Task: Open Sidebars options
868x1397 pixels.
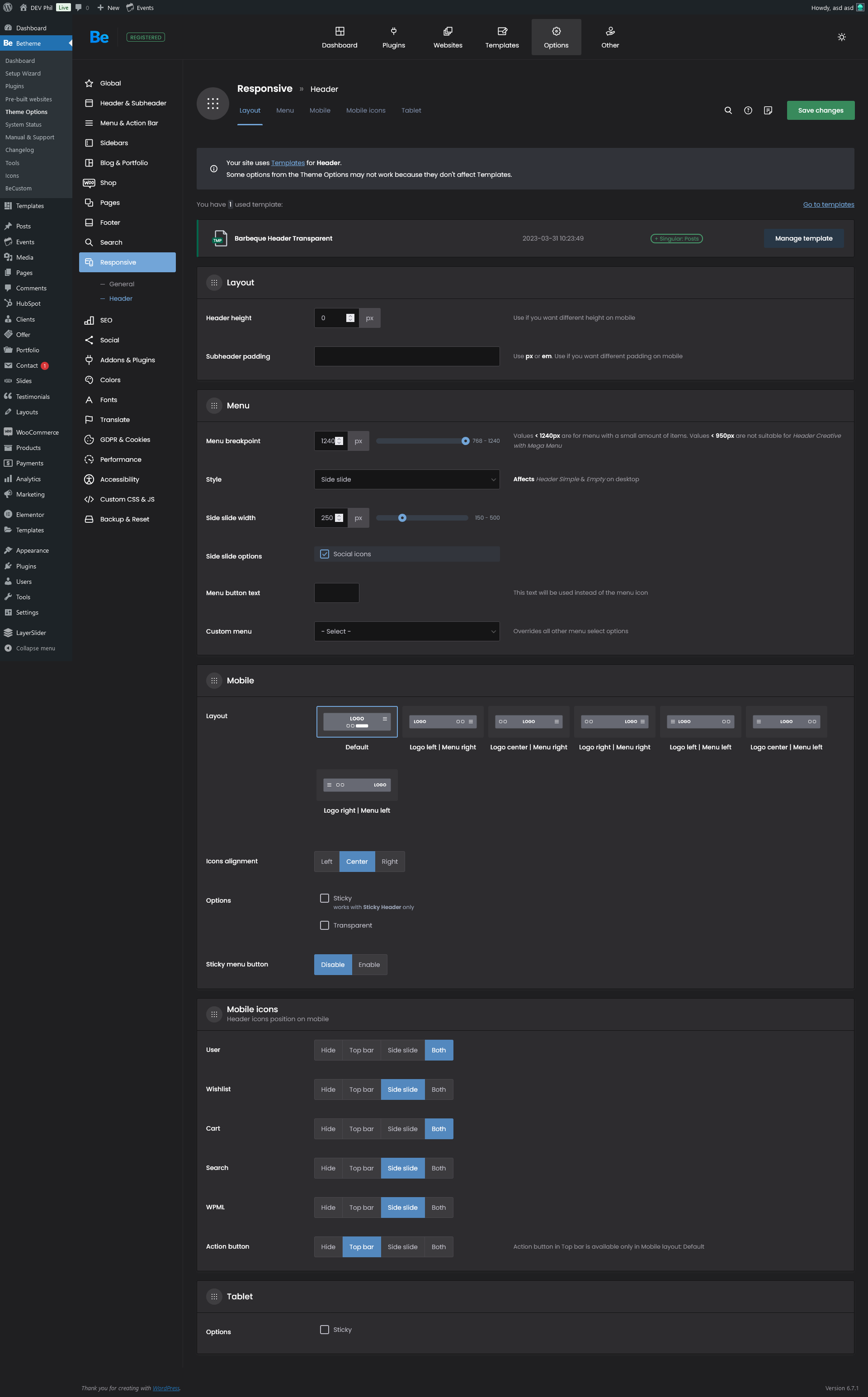Action: [x=127, y=143]
